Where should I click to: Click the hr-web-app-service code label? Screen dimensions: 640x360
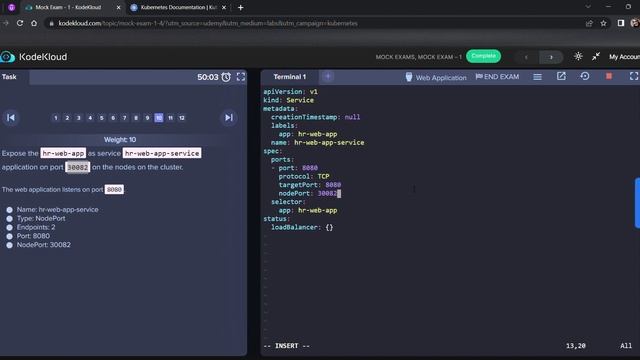162,153
